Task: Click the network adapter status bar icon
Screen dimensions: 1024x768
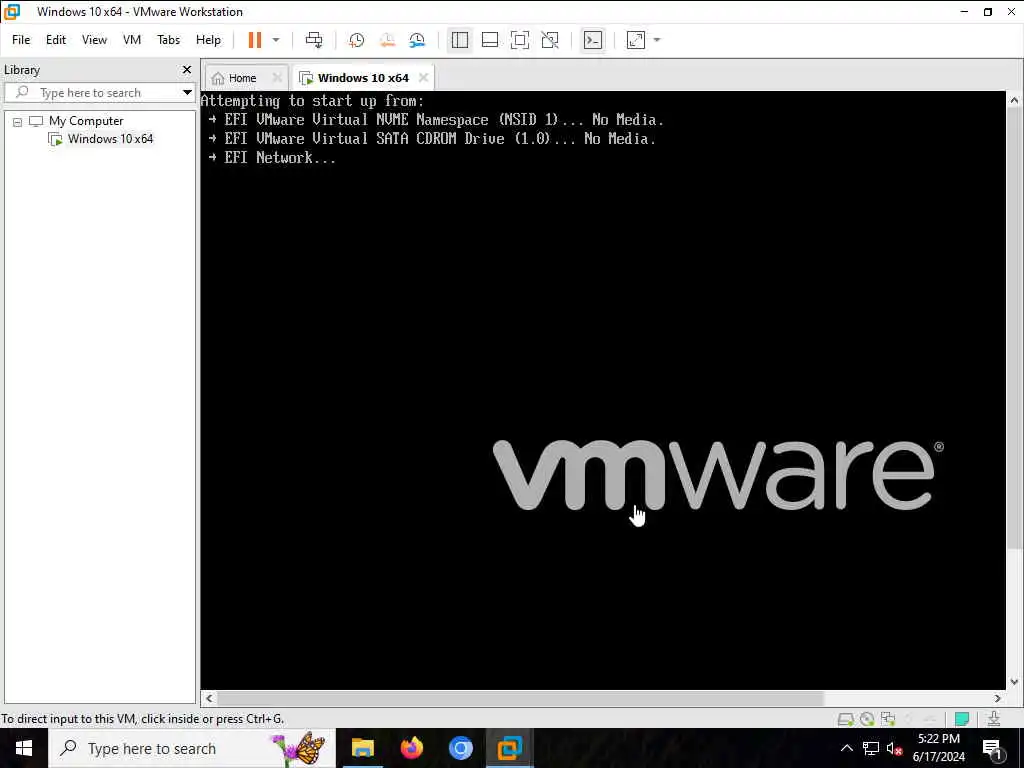Action: point(888,719)
